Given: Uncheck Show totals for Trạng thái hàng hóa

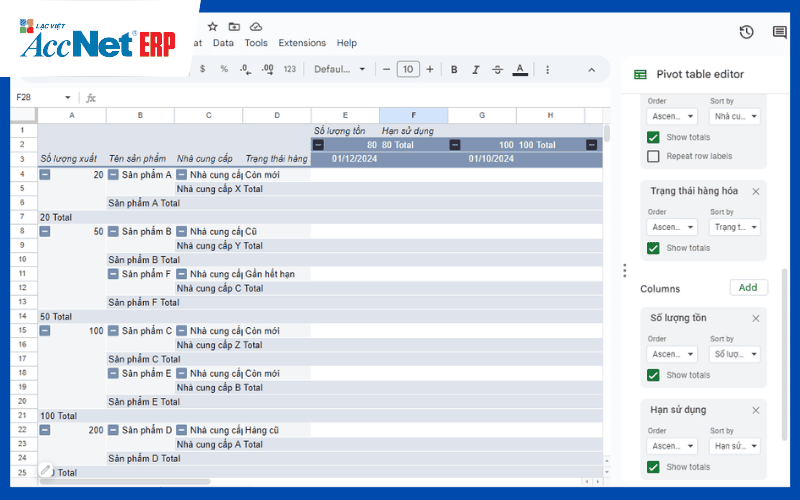Looking at the screenshot, I should 653,248.
